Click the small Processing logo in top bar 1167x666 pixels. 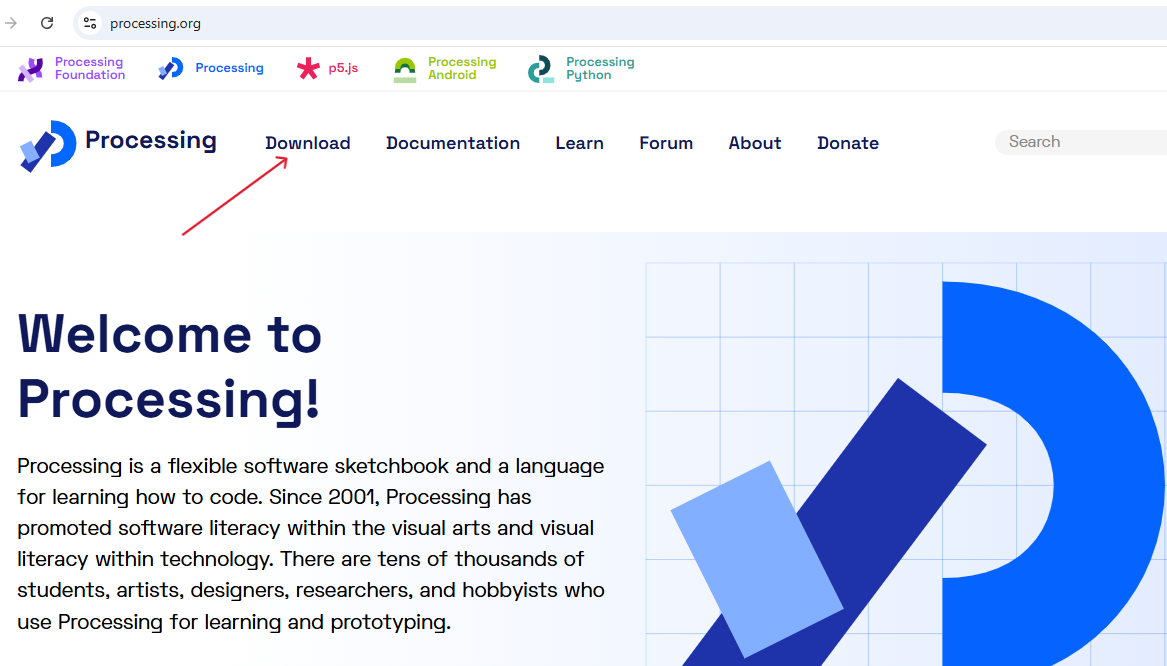tap(170, 68)
